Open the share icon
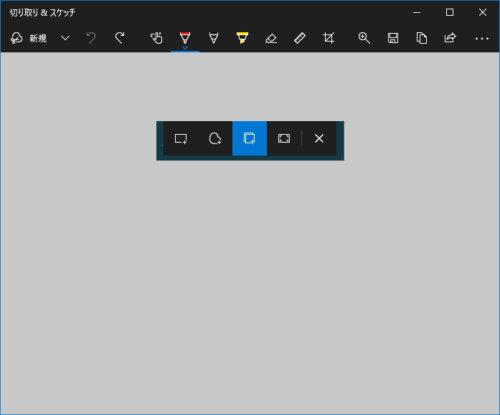Screen dimensions: 500x415 pos(450,38)
